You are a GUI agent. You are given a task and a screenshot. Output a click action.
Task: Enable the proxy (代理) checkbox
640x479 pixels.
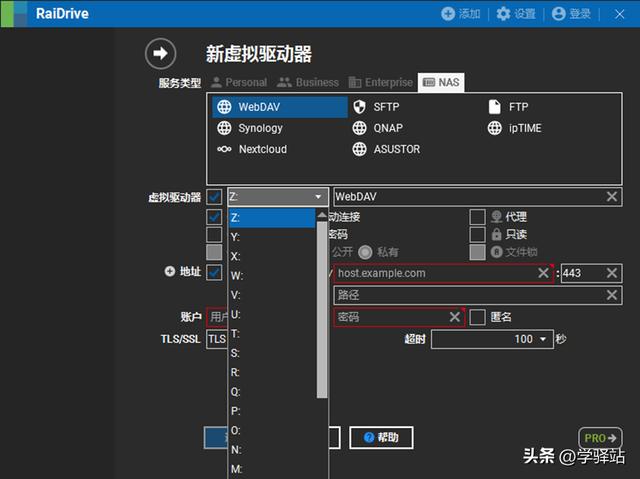(x=477, y=217)
